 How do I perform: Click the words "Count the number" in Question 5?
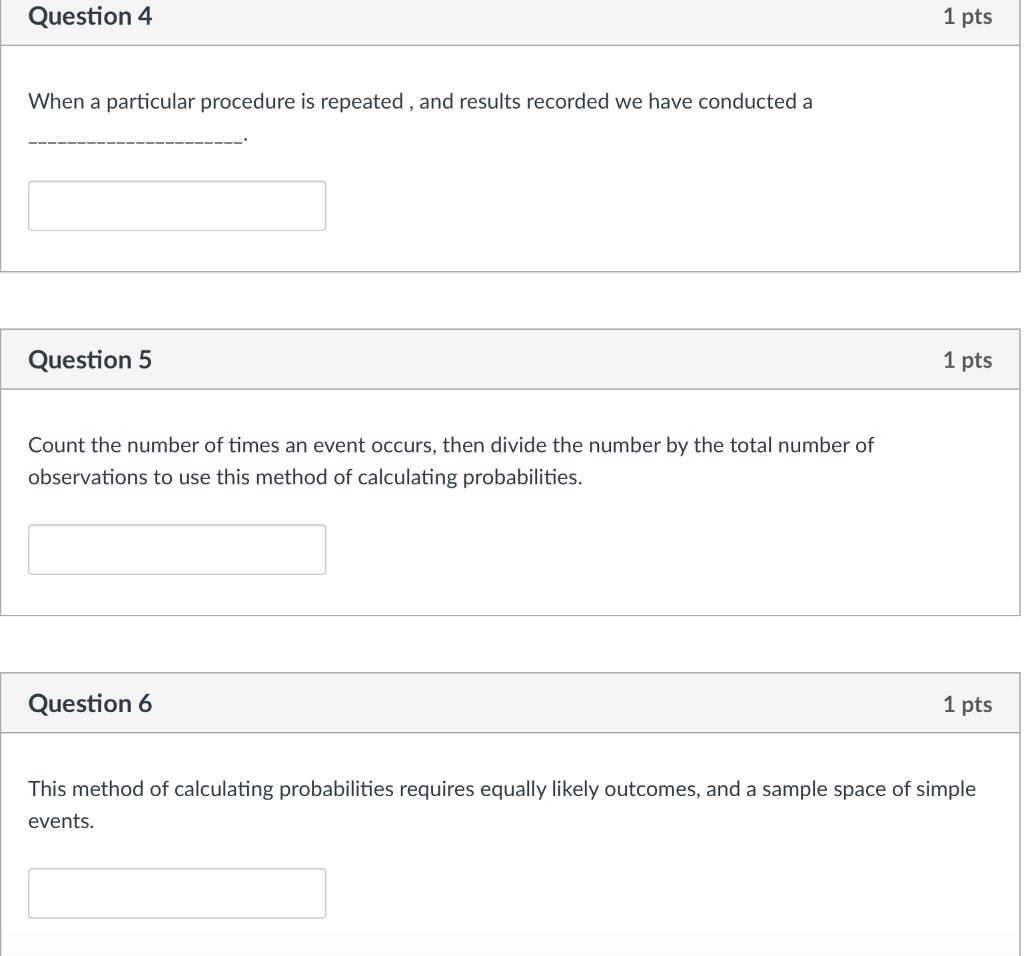(97, 446)
